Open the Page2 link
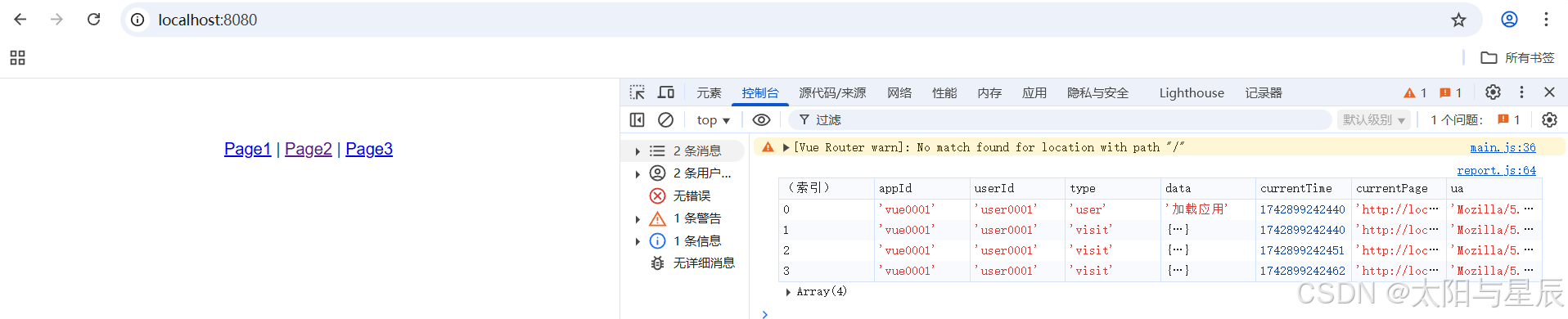 (309, 149)
